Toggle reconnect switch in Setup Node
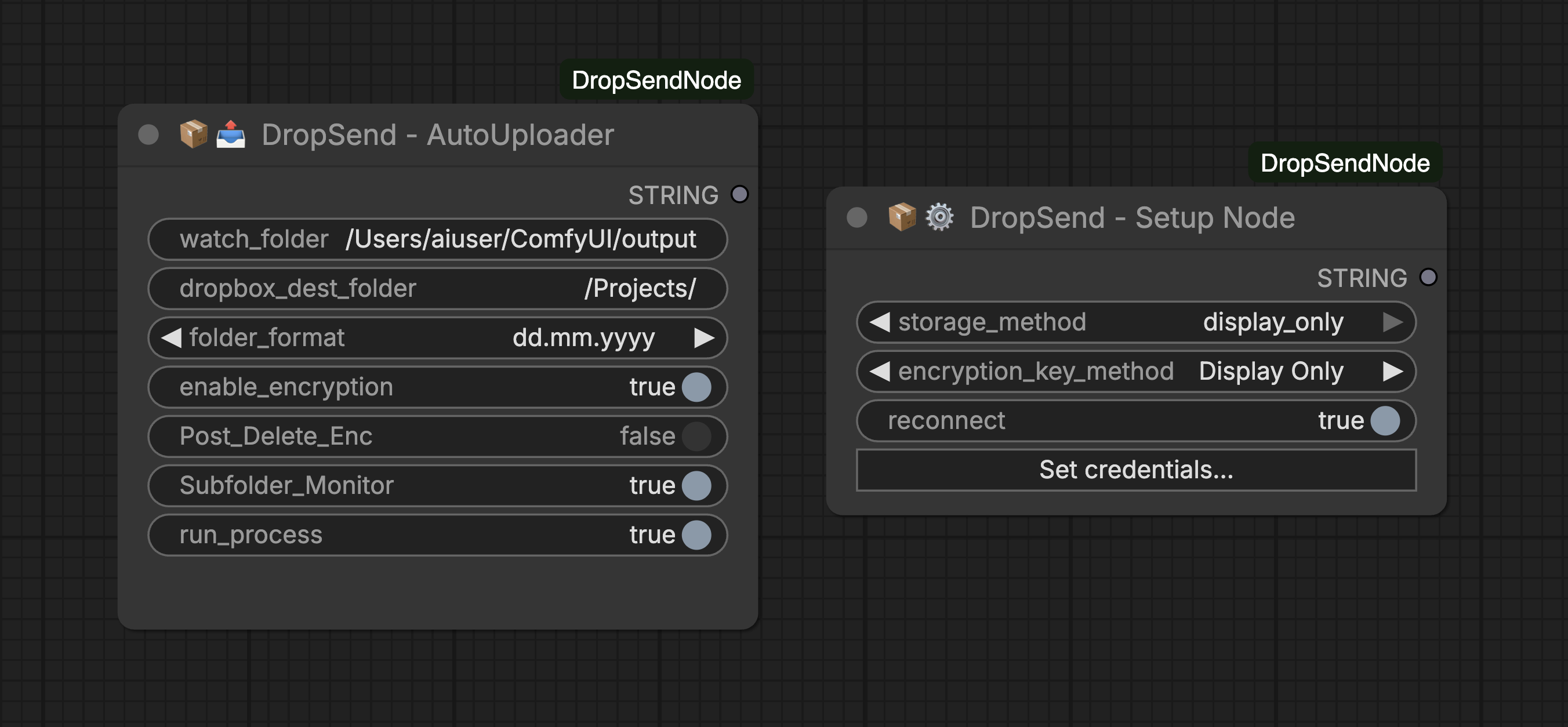Screen dimensions: 1568x727 pyautogui.click(x=1385, y=420)
